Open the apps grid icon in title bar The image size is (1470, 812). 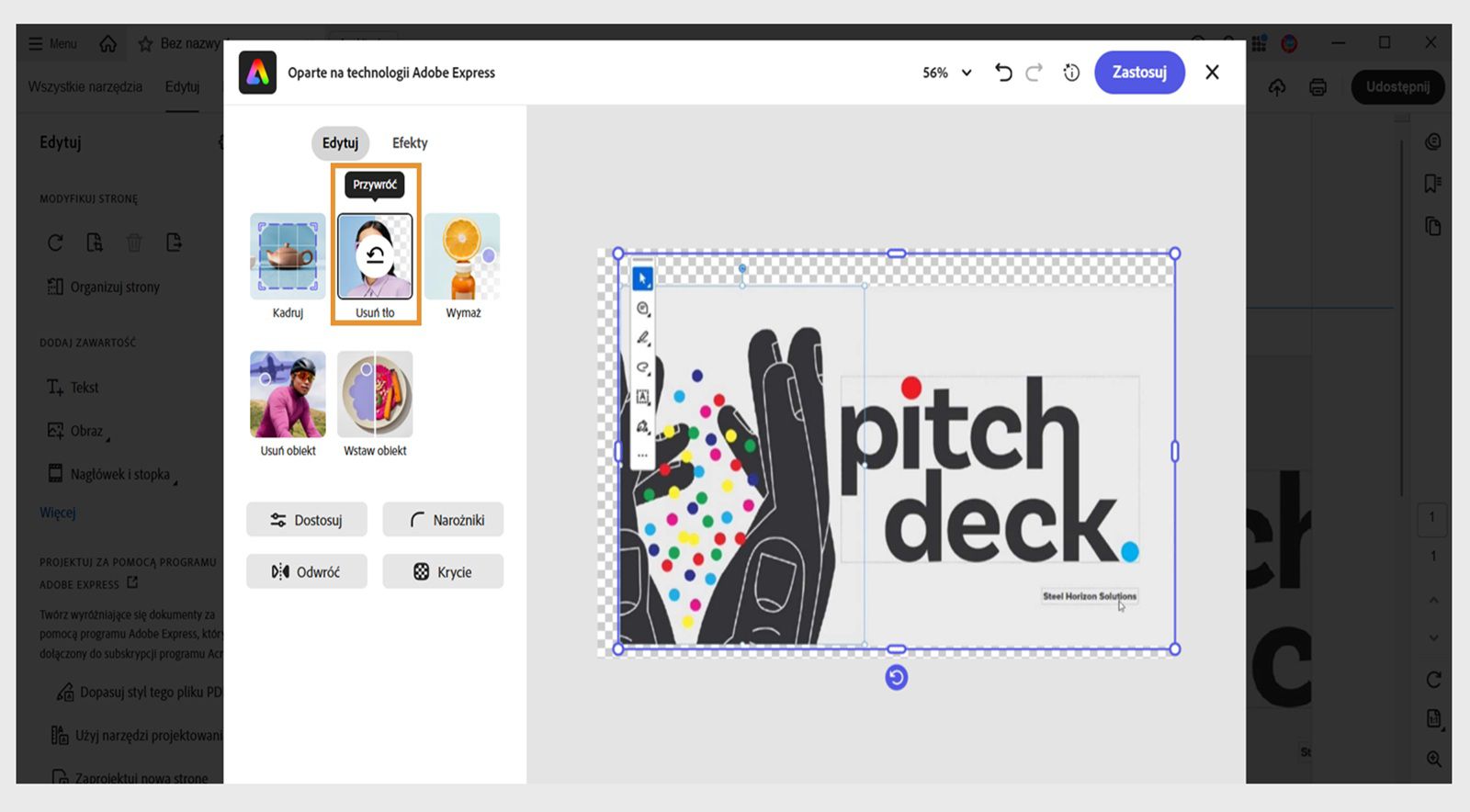pos(1259,43)
